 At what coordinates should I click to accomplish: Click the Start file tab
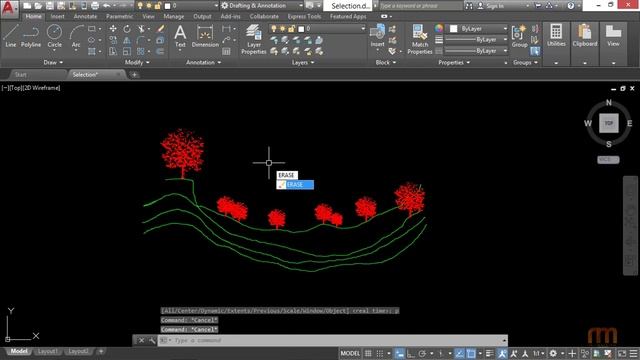20,75
